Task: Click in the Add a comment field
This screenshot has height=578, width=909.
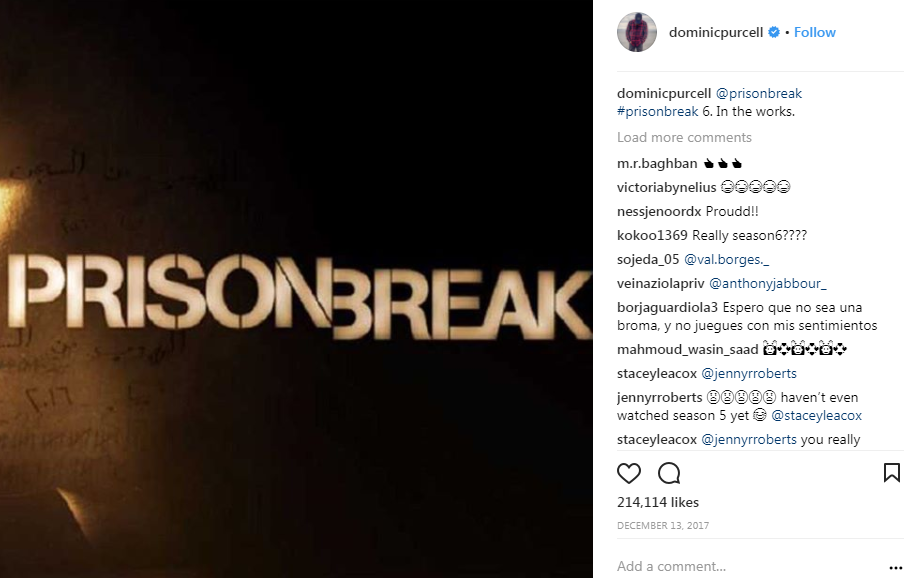Action: 748,566
